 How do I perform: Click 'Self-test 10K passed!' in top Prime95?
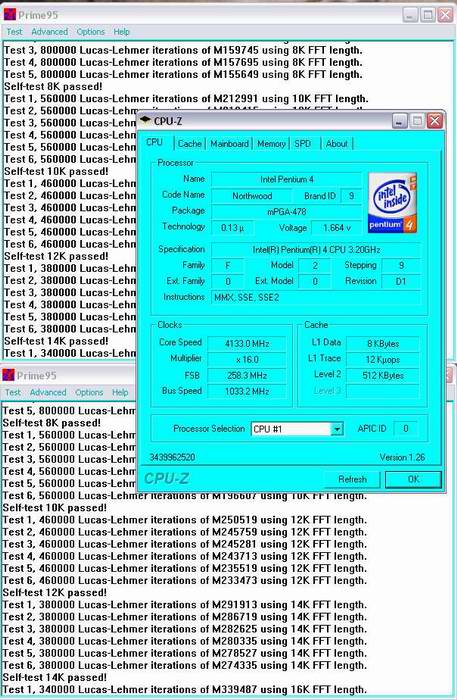click(x=56, y=171)
